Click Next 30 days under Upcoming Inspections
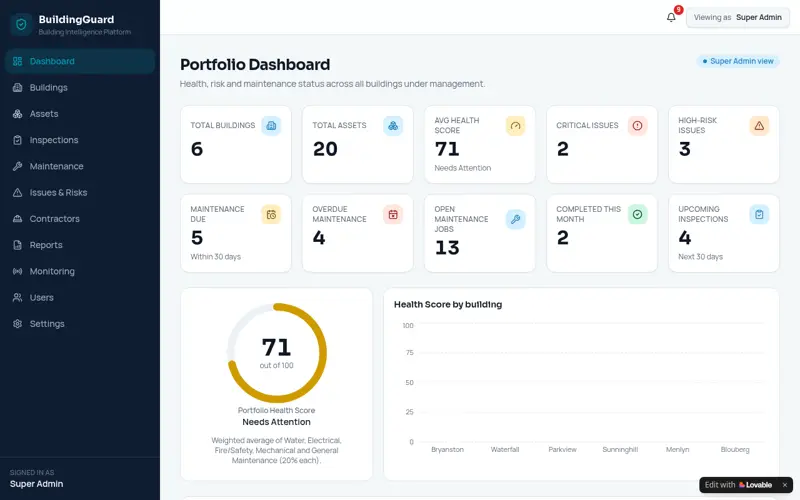800x500 pixels. pyautogui.click(x=701, y=257)
